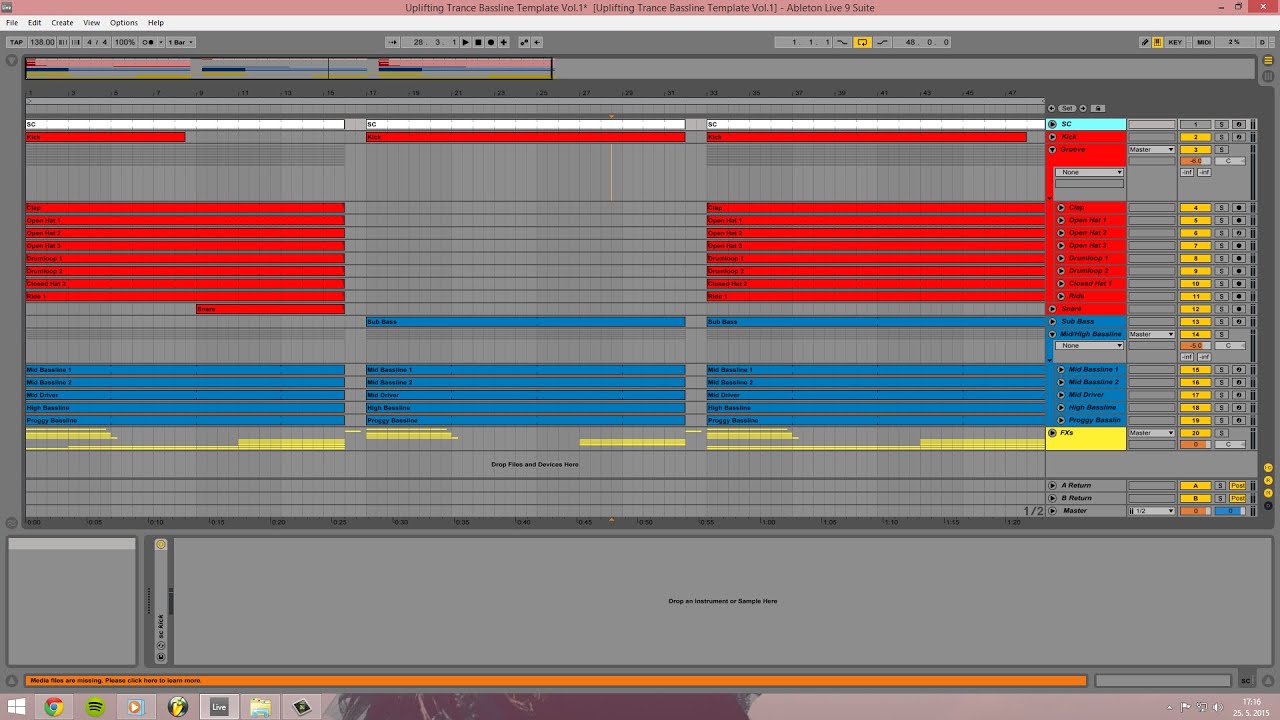Click FXs track pan C control
The height and width of the screenshot is (720, 1280).
click(x=1229, y=444)
